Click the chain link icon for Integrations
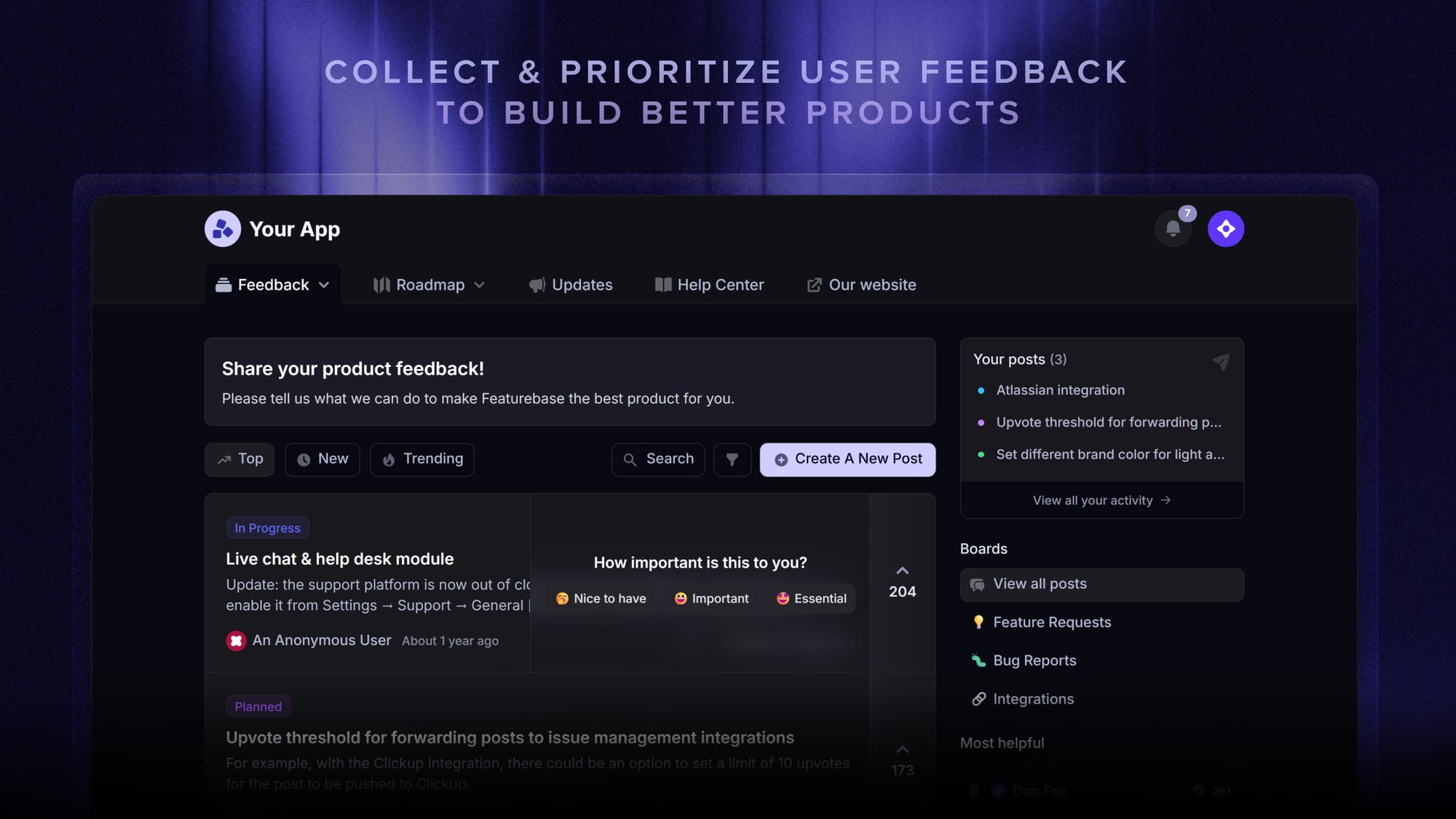The width and height of the screenshot is (1456, 819). coord(978,698)
